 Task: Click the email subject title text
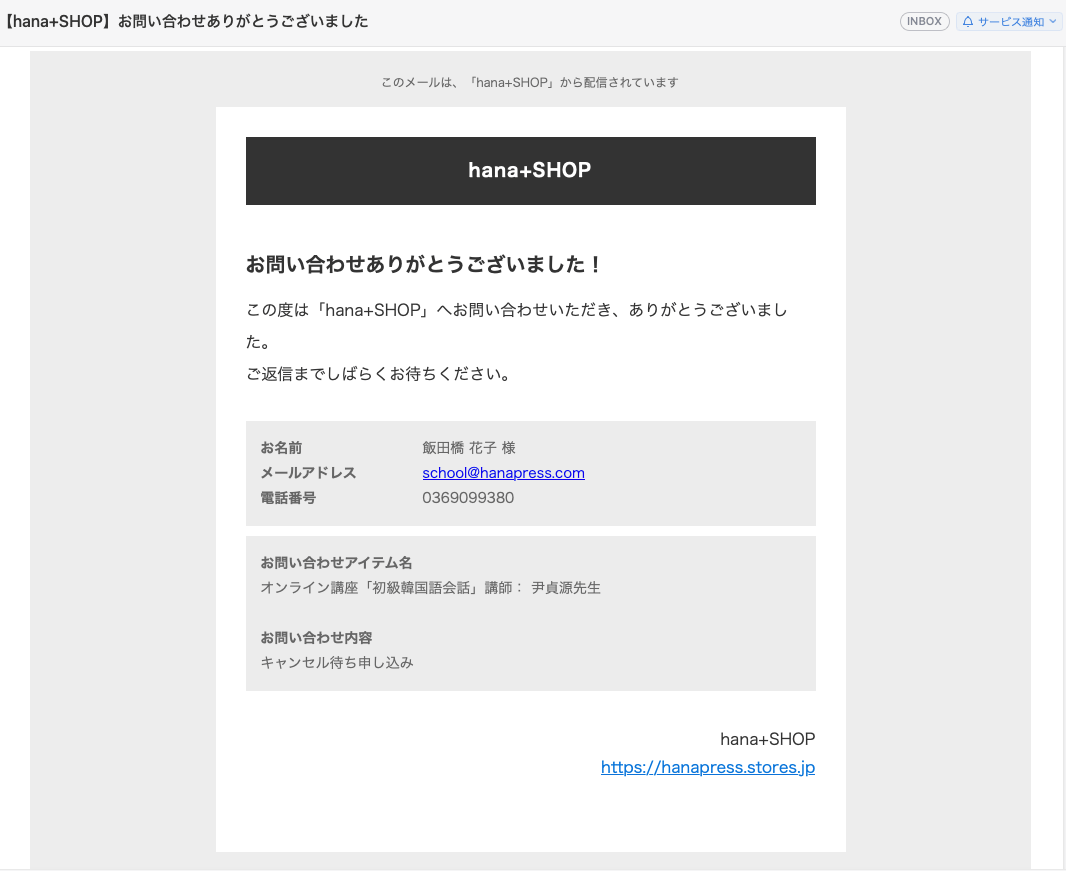[x=185, y=22]
